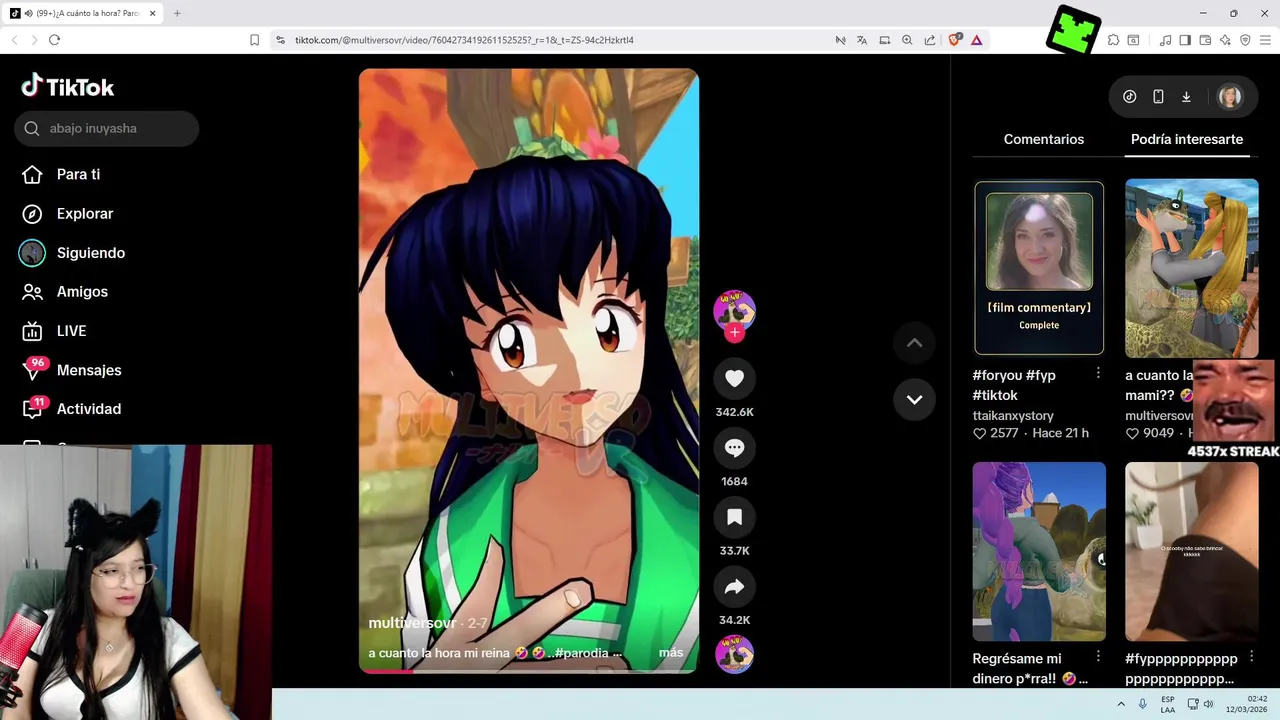This screenshot has width=1280, height=720.
Task: Open picture-in-picture icon in address bar
Action: pos(884,40)
